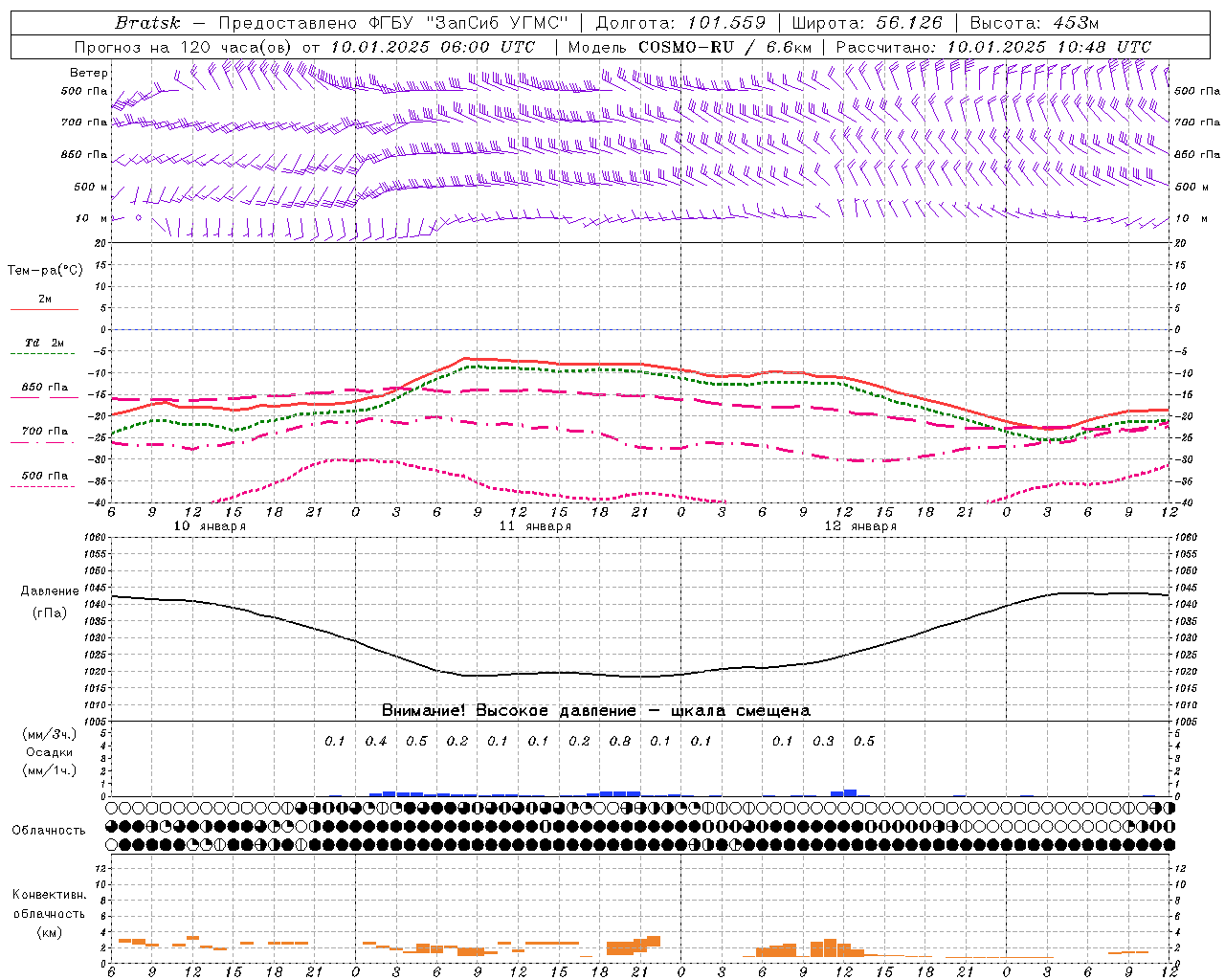Screen dimensions: 1225x980
Task: Click the Конвективн. label
Action: (x=49, y=895)
